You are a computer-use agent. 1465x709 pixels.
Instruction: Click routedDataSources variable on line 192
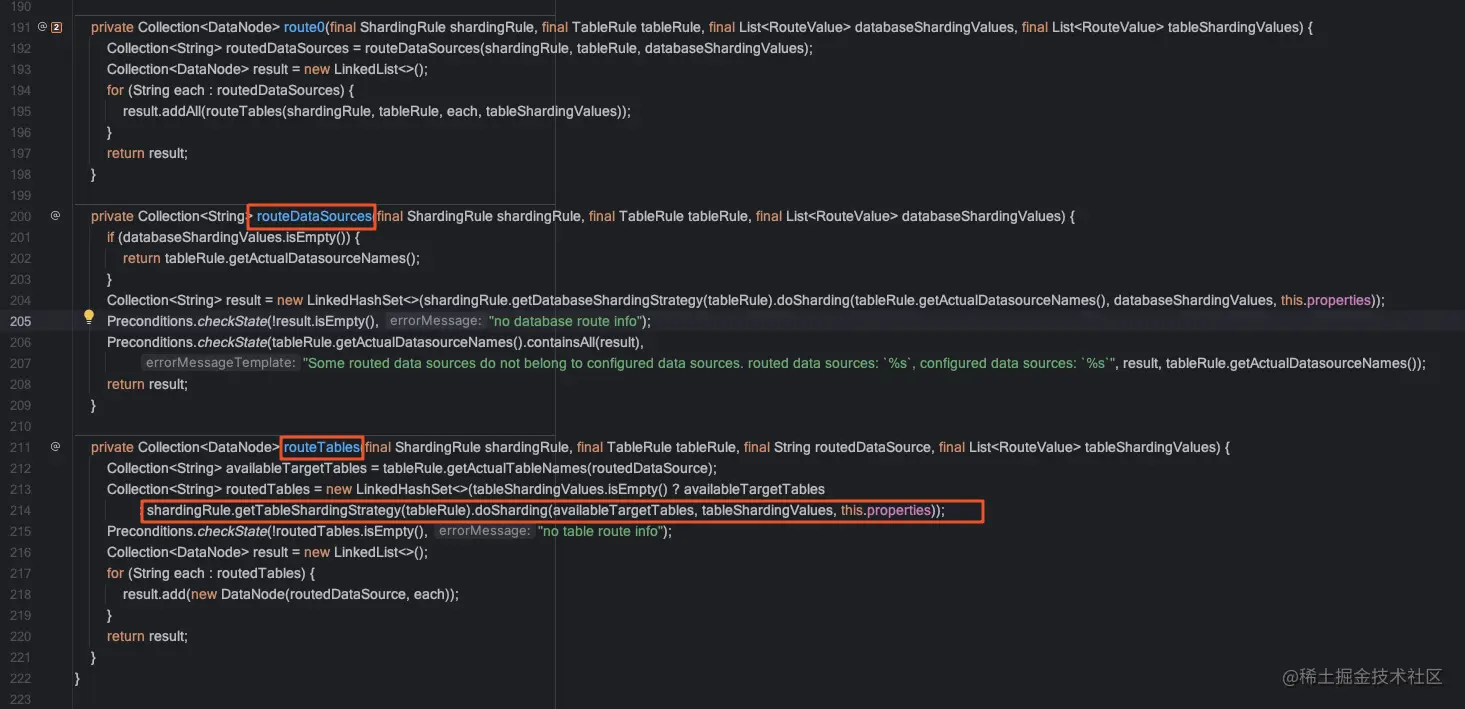(x=289, y=48)
